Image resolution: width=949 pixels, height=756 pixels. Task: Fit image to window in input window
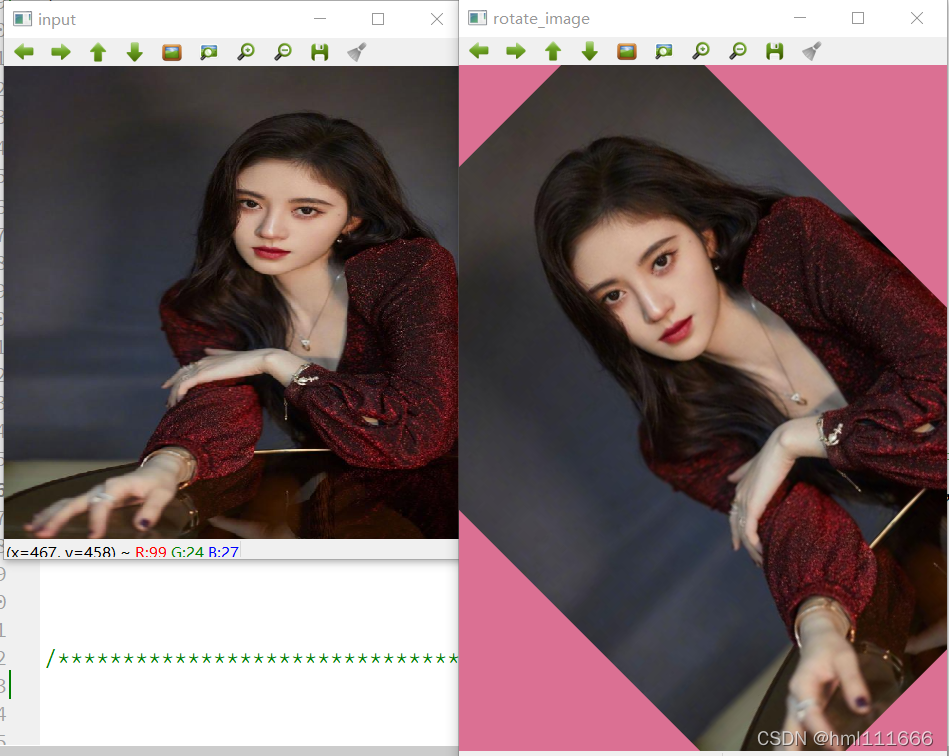(209, 52)
